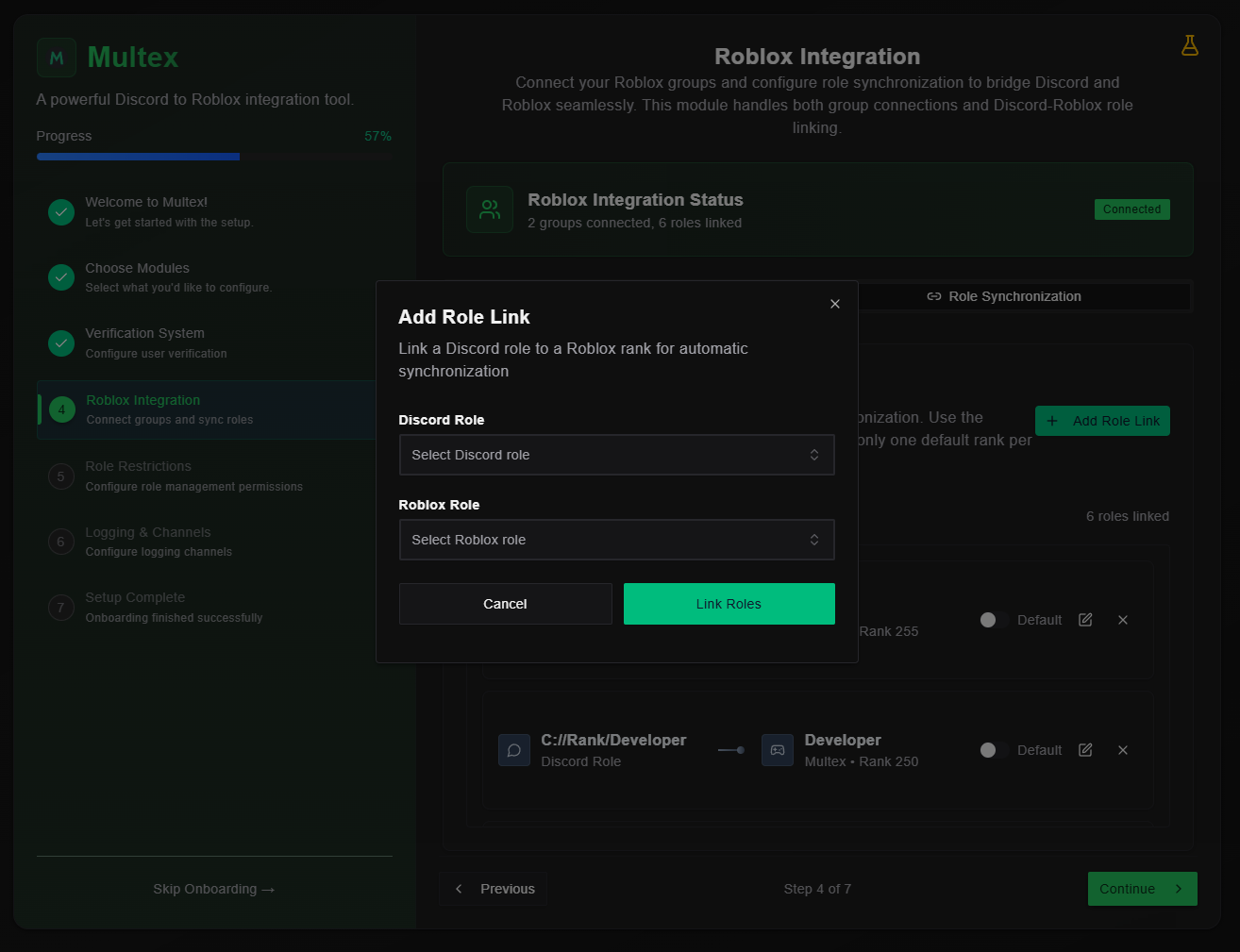The image size is (1240, 952).
Task: Click the left chevron on Previous
Action: point(459,889)
